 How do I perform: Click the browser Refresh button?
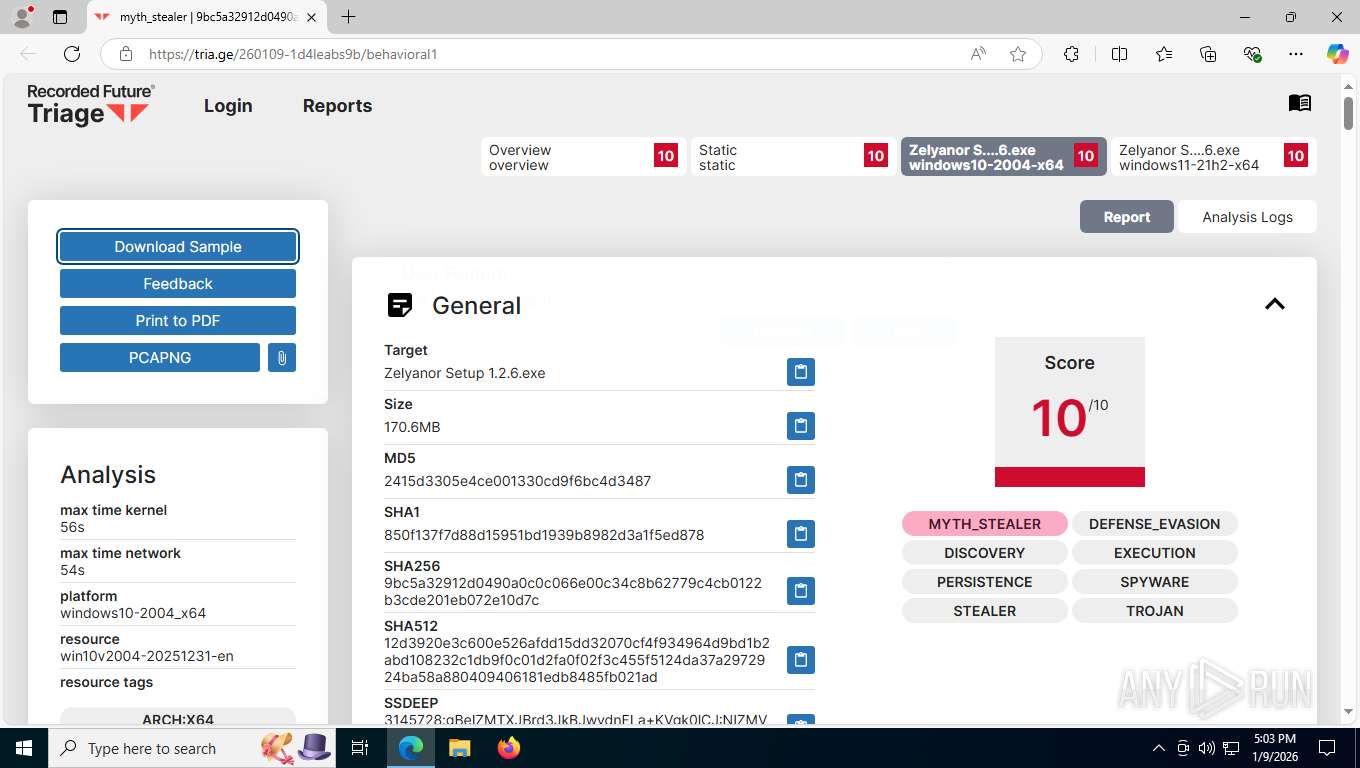click(x=72, y=54)
